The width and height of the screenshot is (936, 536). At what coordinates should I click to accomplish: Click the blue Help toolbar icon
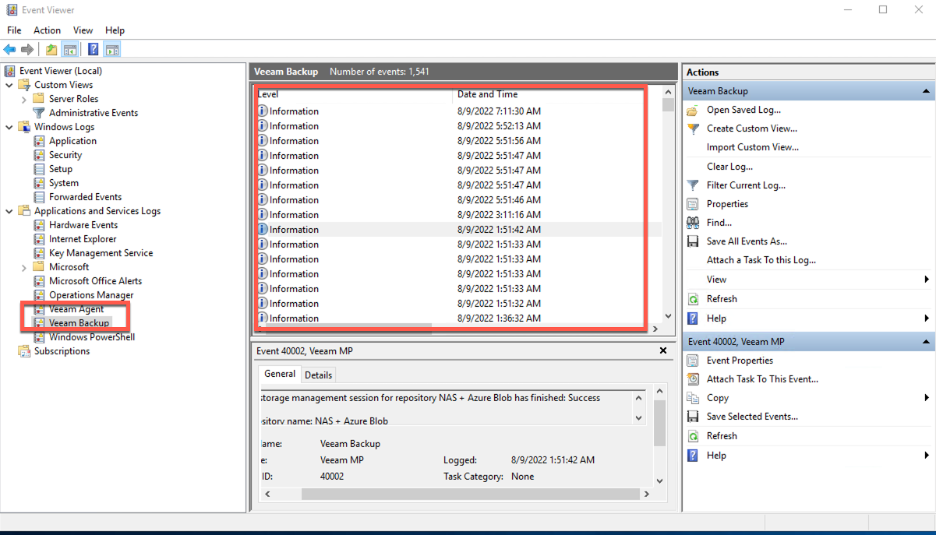point(93,50)
